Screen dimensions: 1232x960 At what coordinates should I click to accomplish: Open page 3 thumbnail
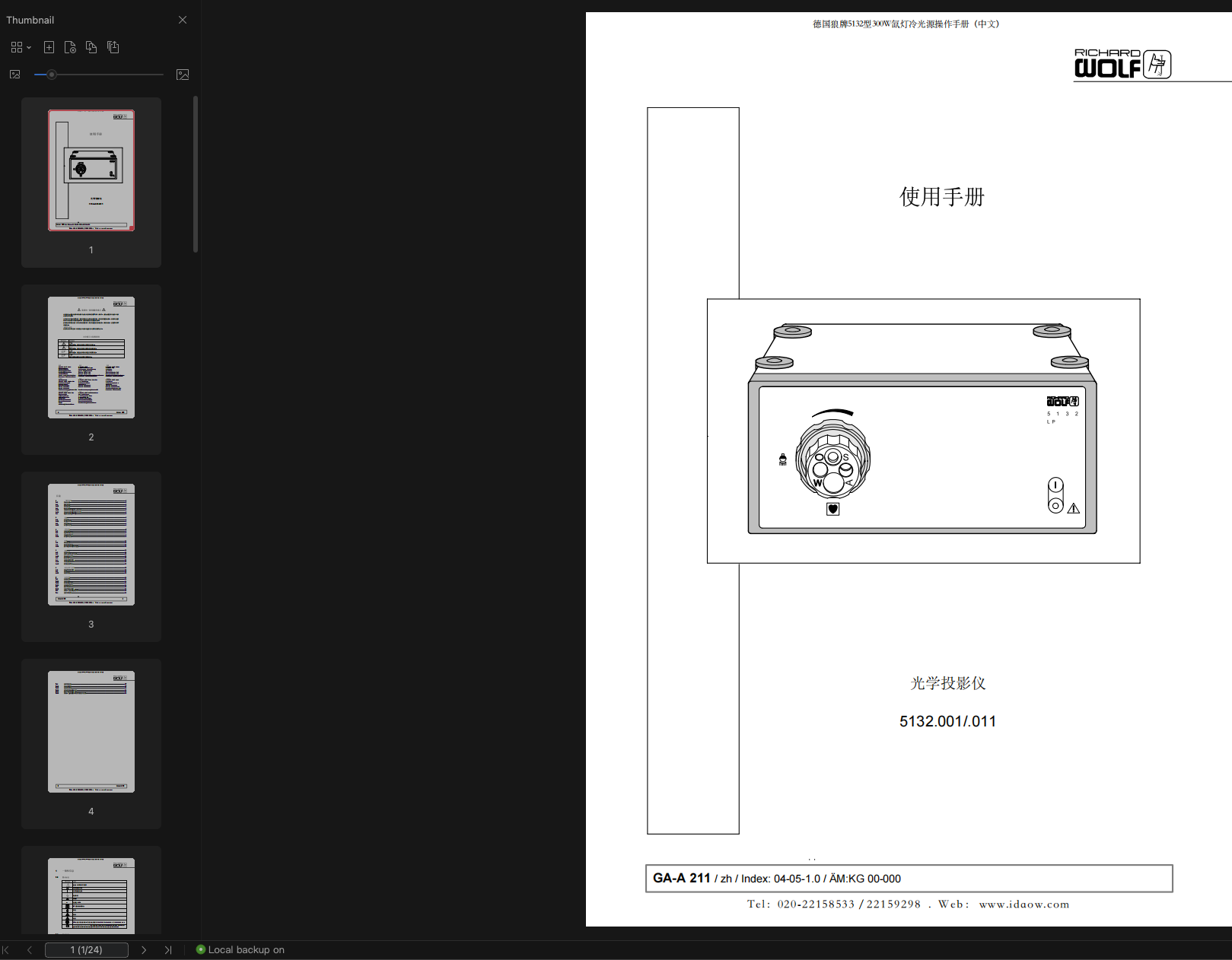point(91,545)
